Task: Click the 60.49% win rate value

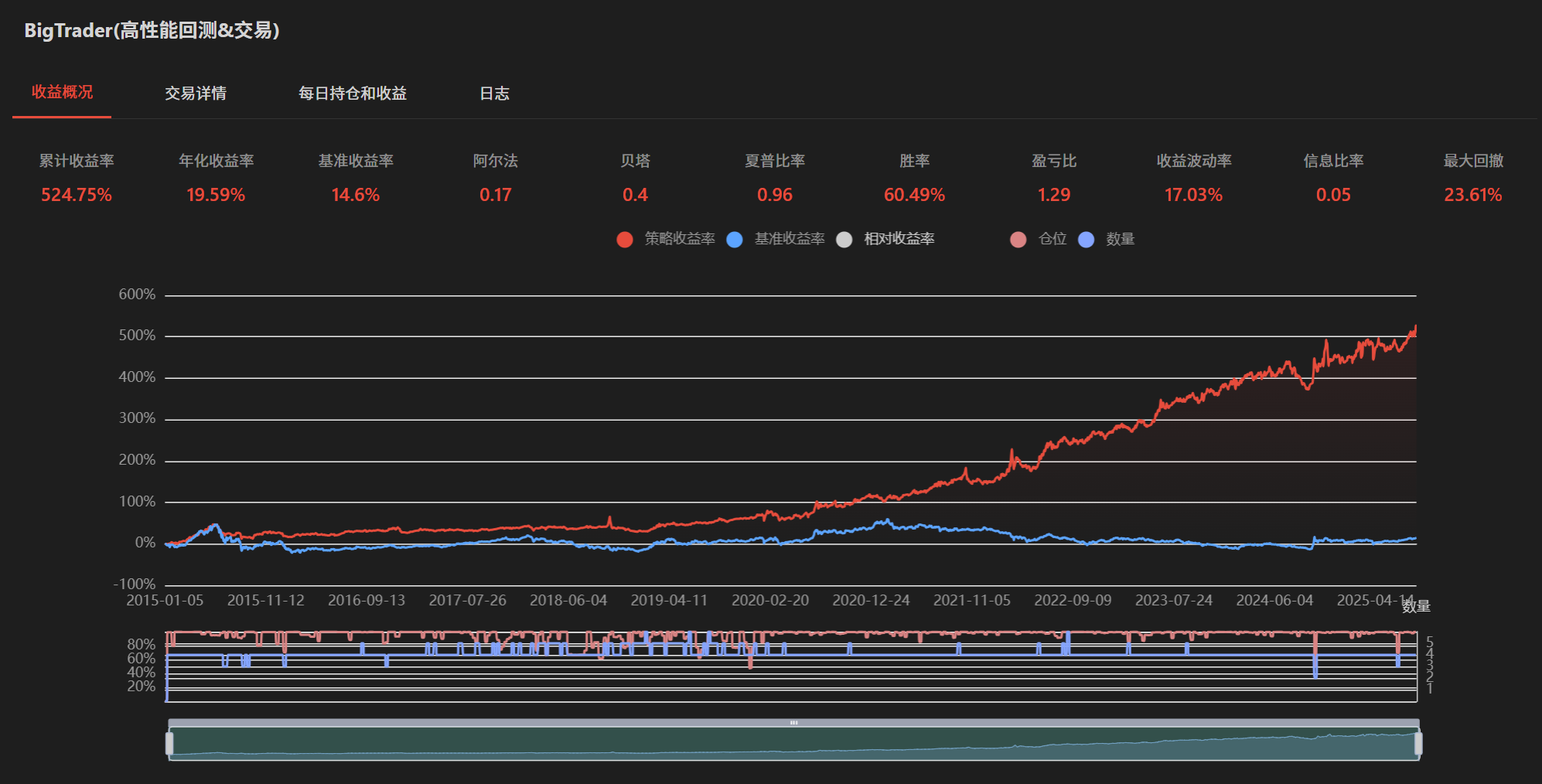Action: (x=914, y=195)
